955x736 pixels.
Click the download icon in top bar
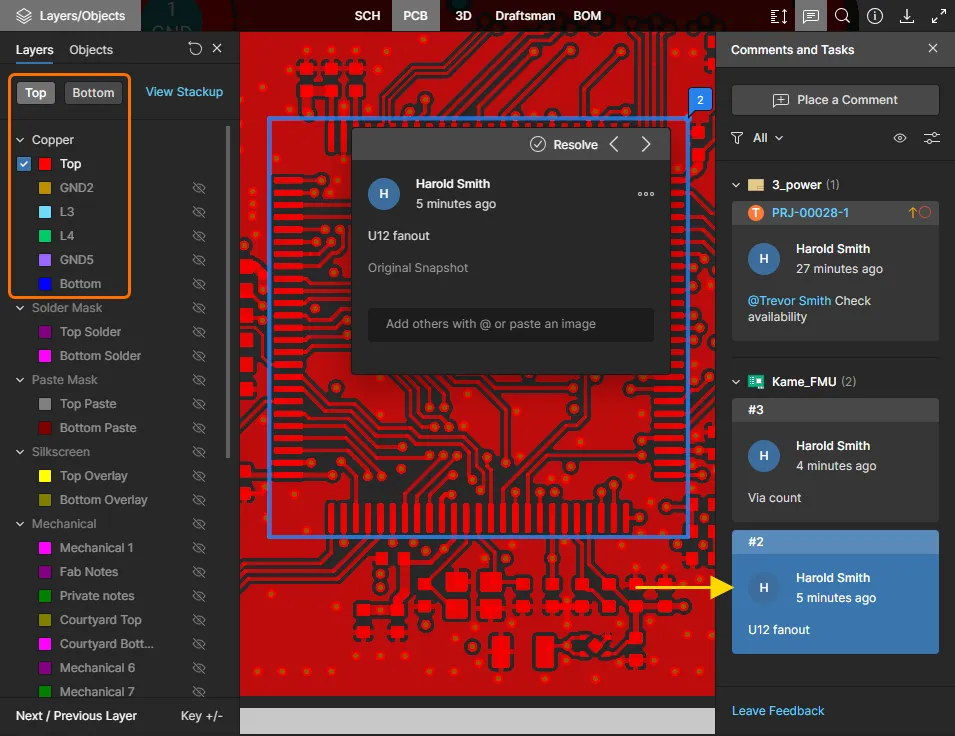click(x=907, y=16)
